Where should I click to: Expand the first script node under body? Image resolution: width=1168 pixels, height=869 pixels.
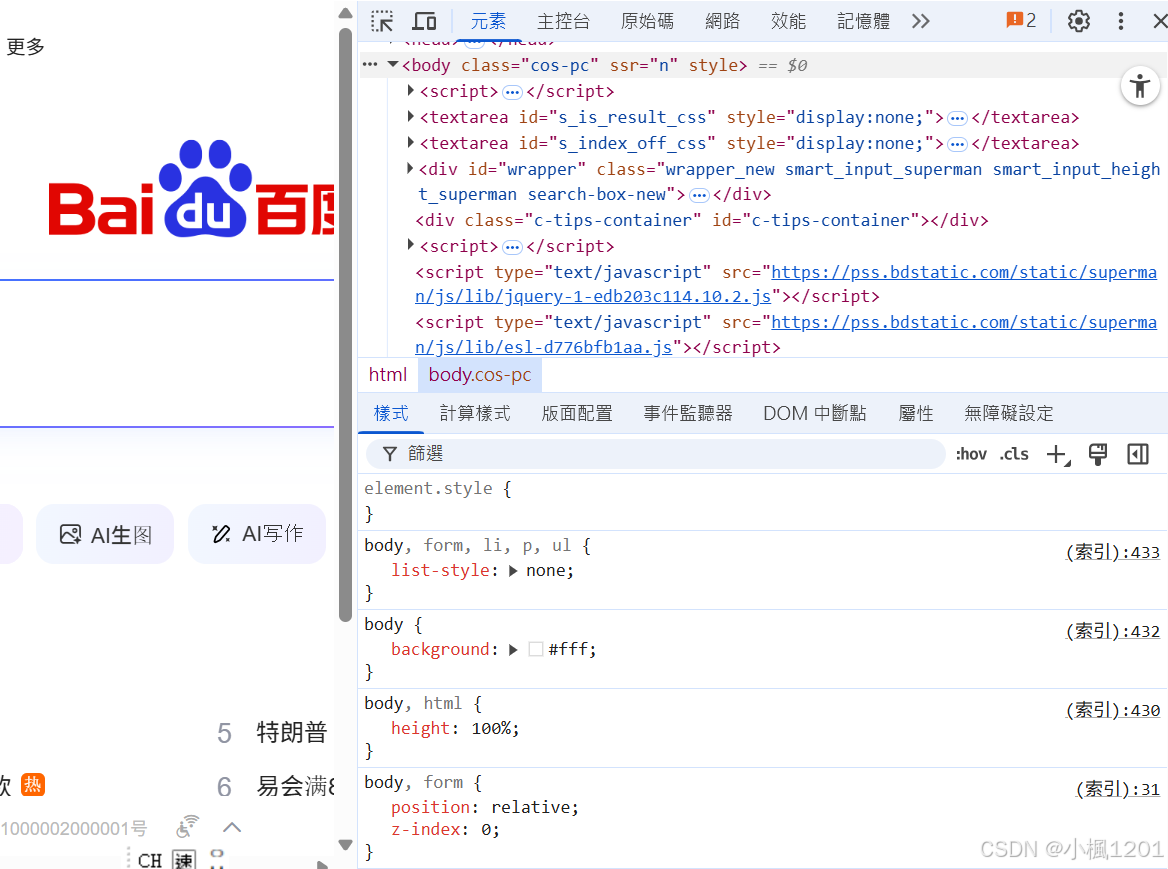click(410, 91)
